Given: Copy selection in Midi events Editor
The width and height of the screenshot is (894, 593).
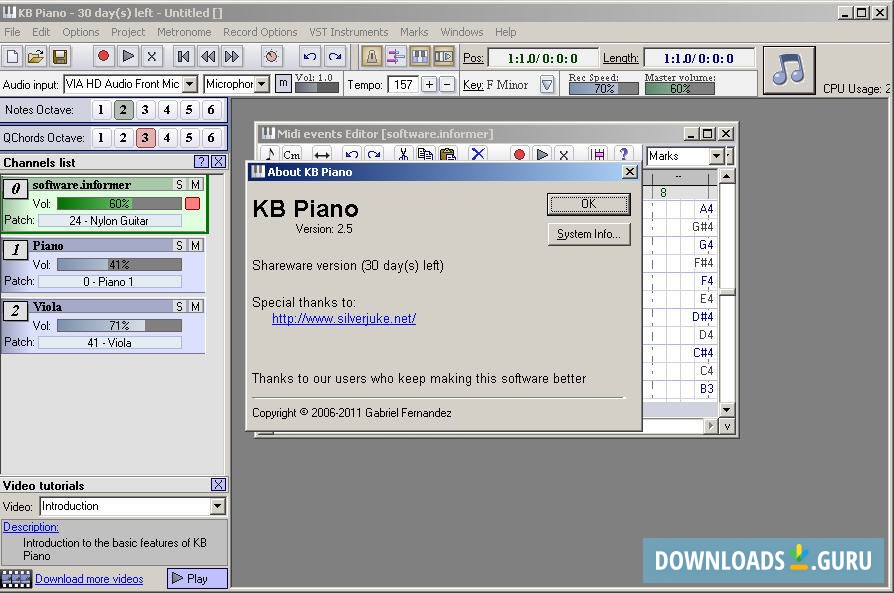Looking at the screenshot, I should (x=425, y=155).
